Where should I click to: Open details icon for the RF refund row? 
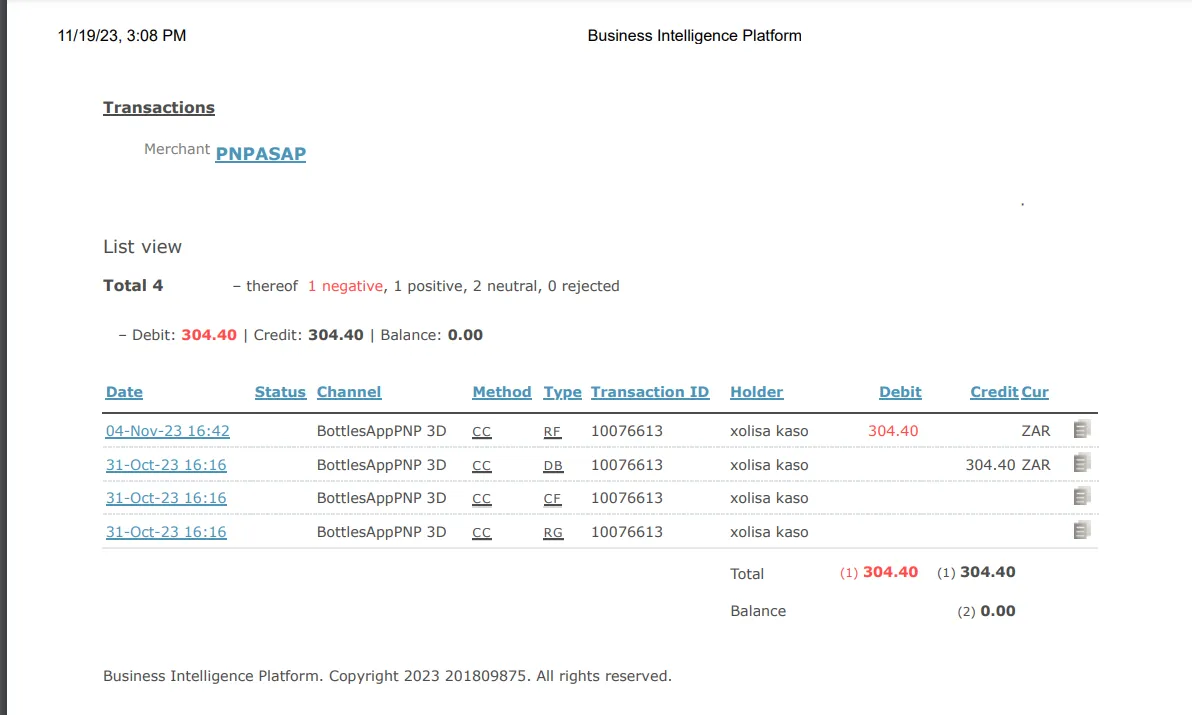(x=1081, y=430)
